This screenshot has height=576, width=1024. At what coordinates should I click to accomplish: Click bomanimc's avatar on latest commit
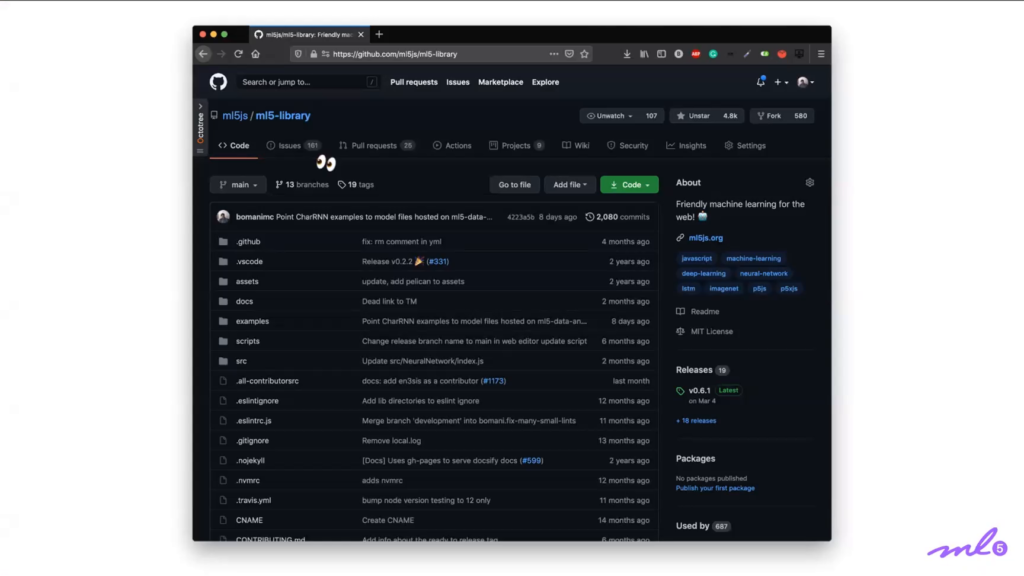pos(223,217)
